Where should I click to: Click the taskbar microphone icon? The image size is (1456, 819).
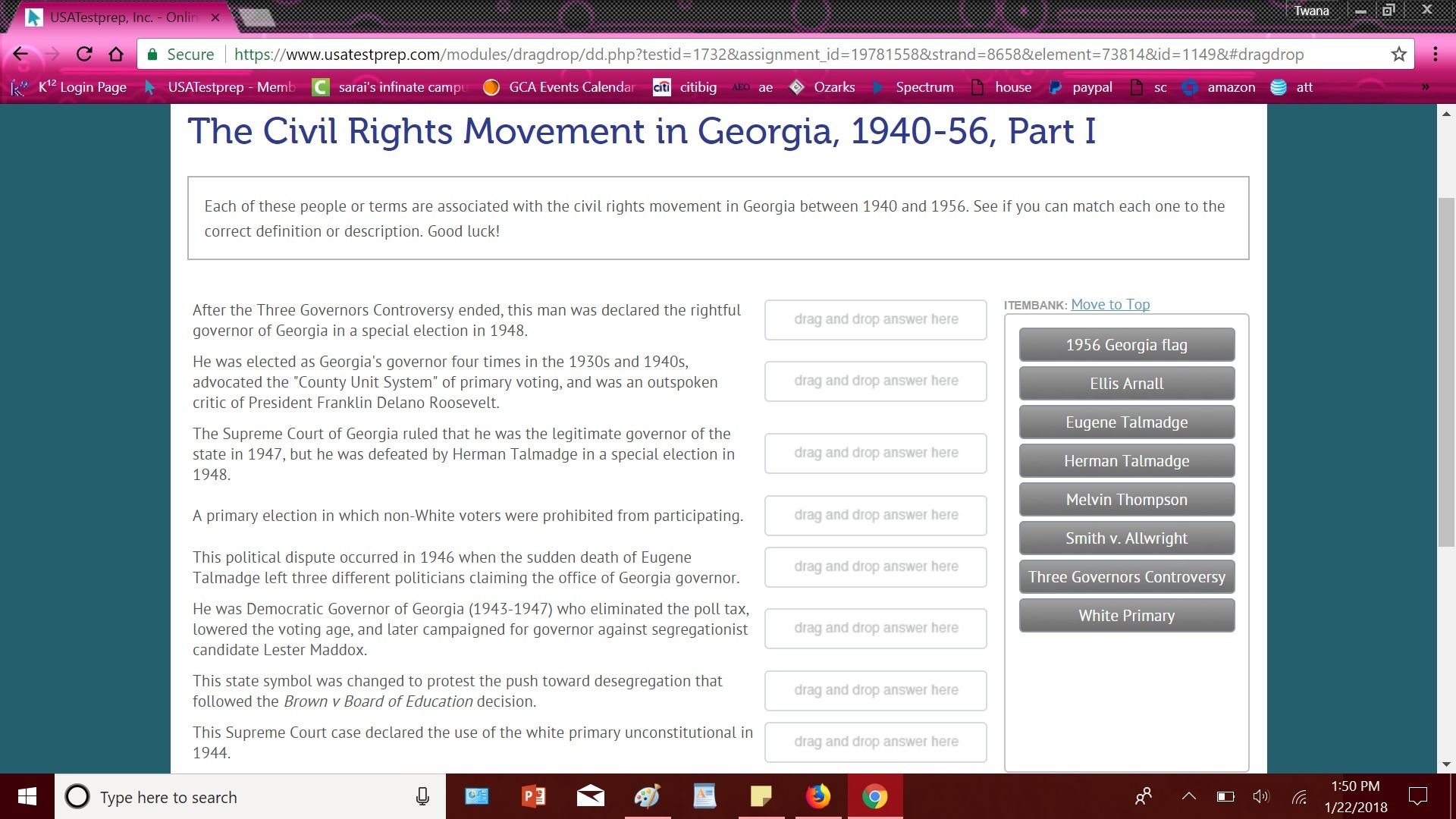(422, 796)
